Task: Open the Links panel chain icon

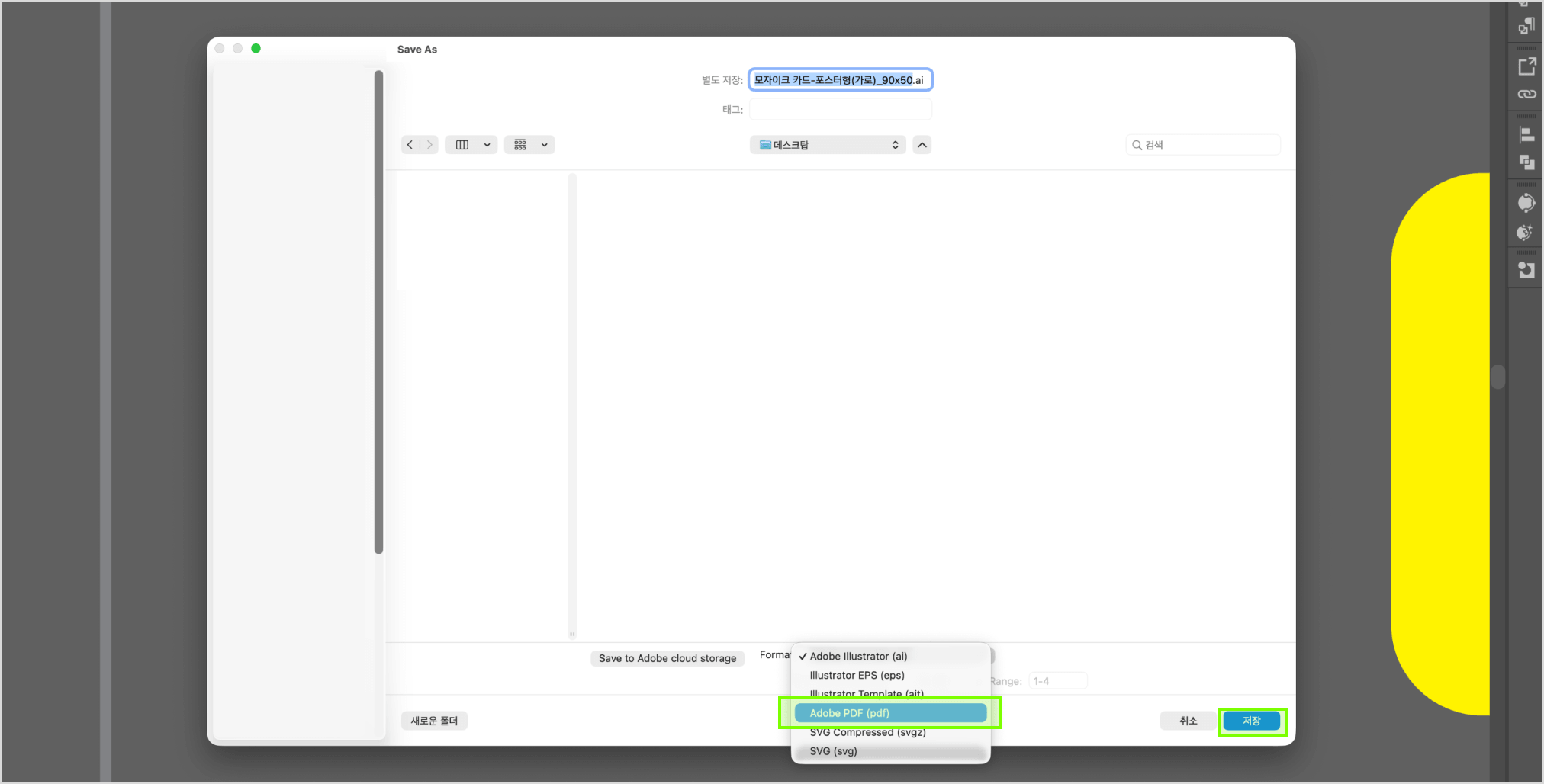Action: (1526, 95)
